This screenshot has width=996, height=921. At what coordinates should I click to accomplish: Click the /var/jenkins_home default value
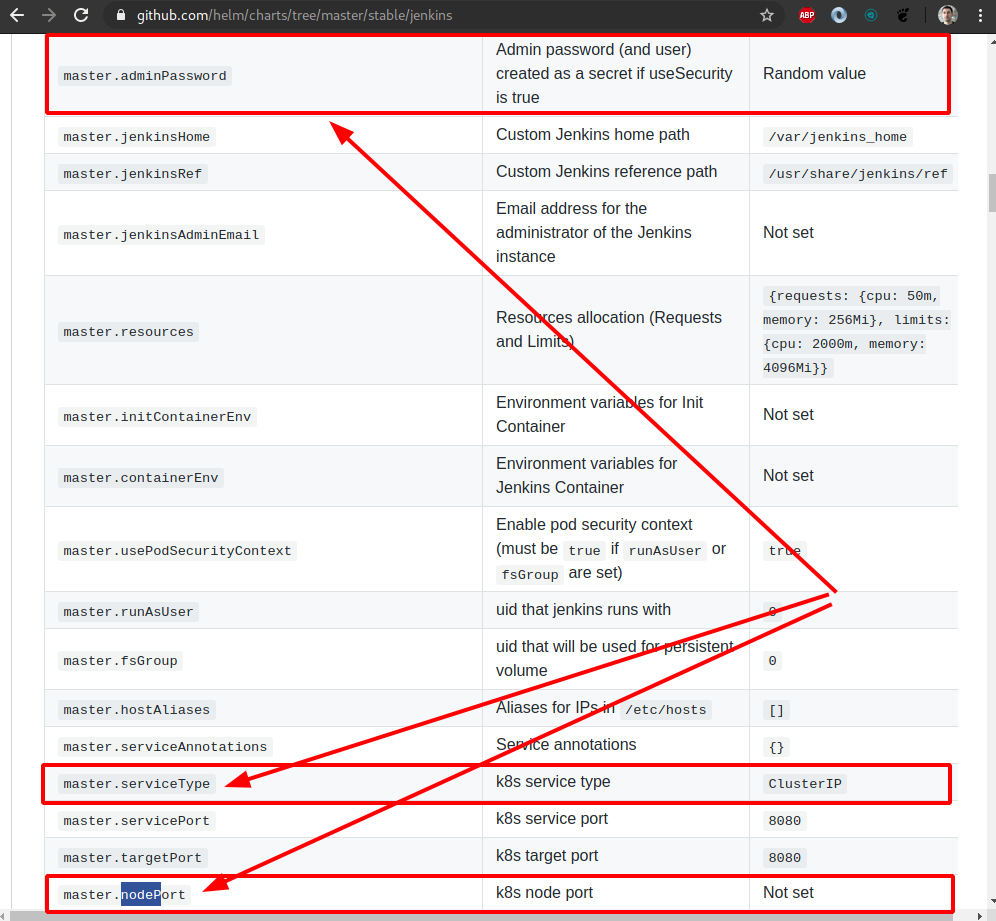tap(838, 137)
